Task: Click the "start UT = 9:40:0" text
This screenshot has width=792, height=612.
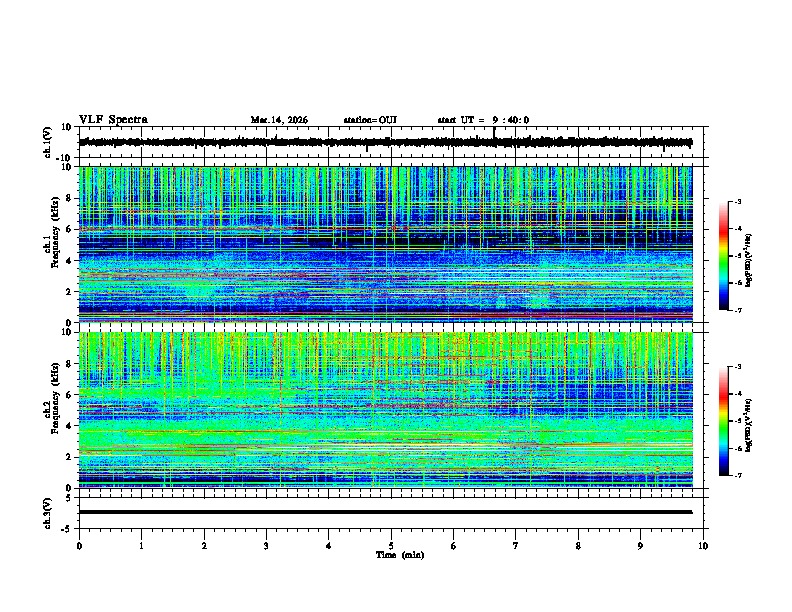Action: pos(483,120)
